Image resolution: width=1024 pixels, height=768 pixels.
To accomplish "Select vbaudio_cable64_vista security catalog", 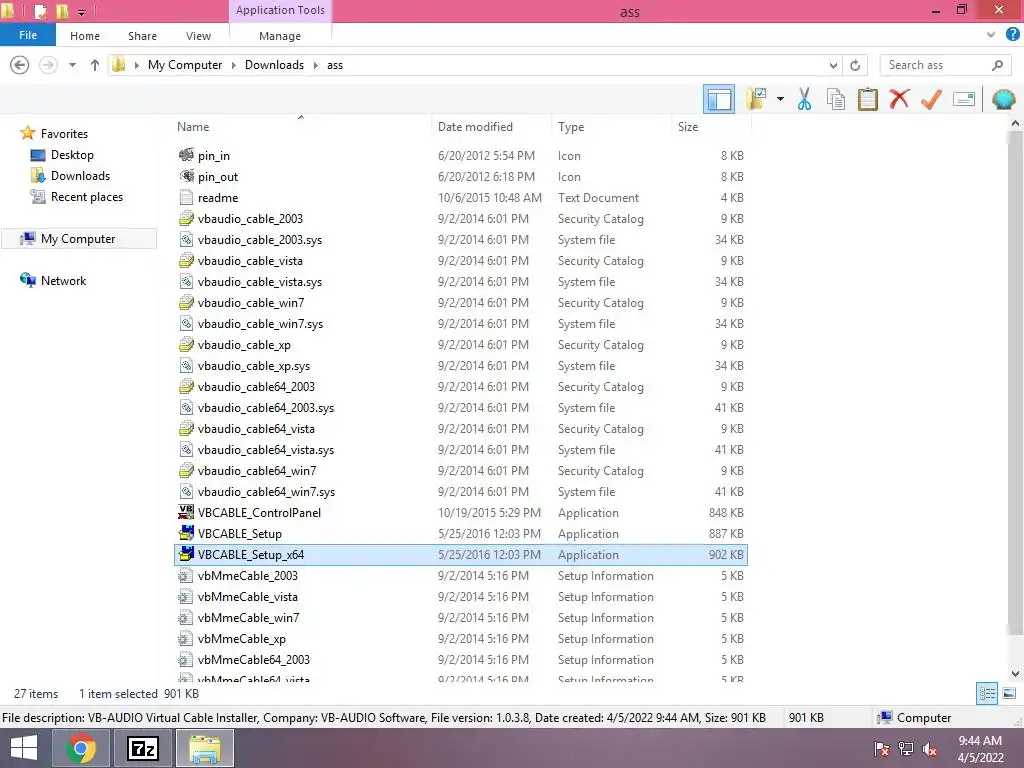I will (460, 428).
